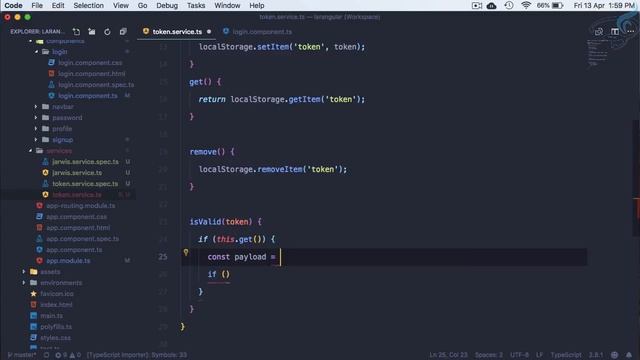Open the errors and warnings count in status bar

pyautogui.click(x=68, y=355)
